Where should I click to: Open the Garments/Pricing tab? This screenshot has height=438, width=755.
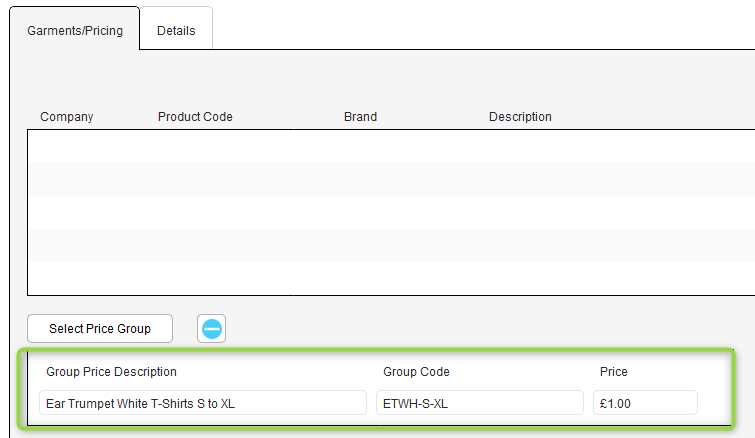[75, 30]
